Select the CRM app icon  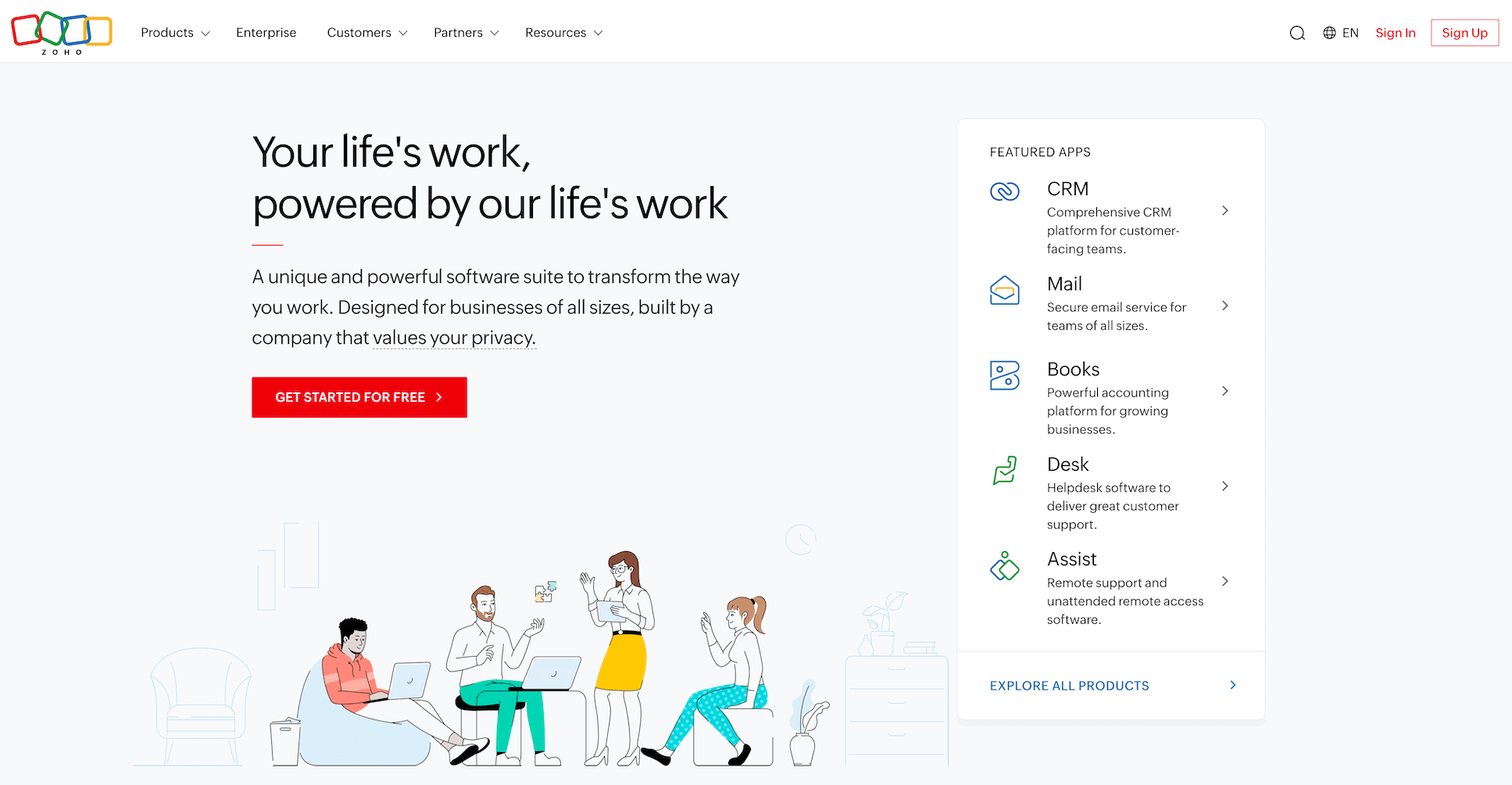pyautogui.click(x=1005, y=191)
